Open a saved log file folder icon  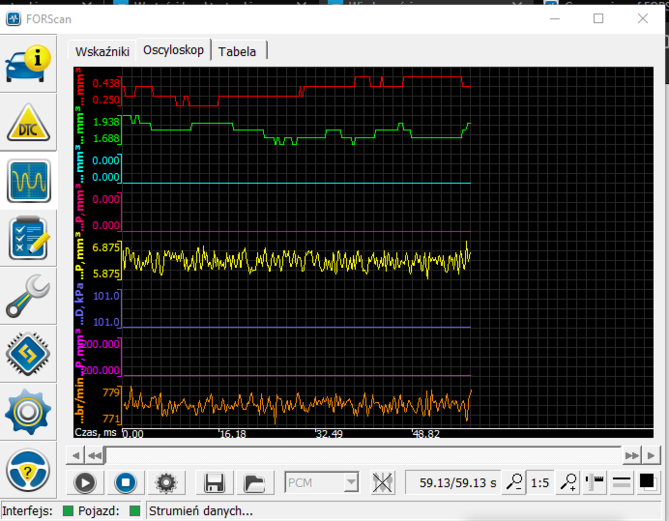click(x=255, y=483)
